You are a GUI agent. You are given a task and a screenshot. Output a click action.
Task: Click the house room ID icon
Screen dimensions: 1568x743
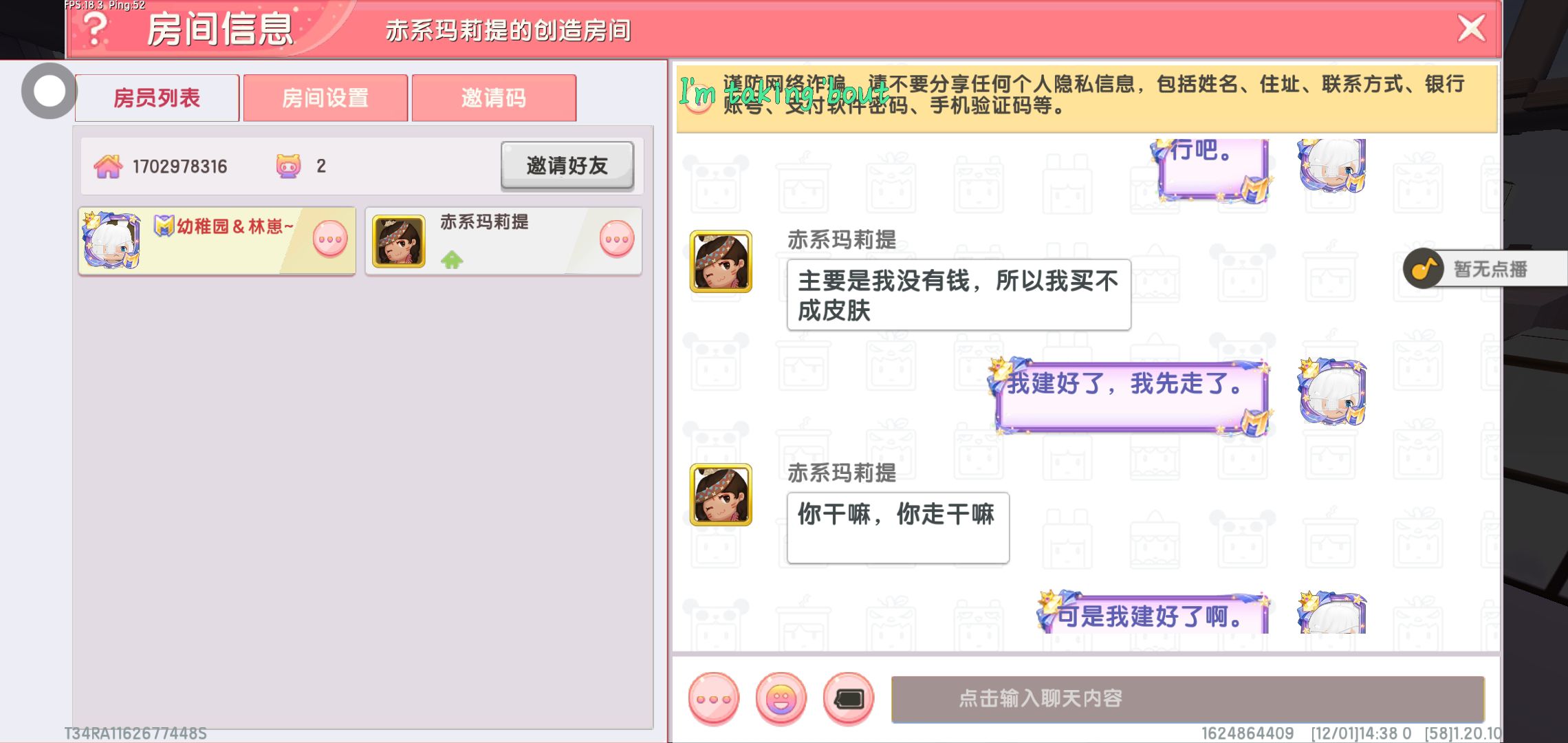pos(108,166)
